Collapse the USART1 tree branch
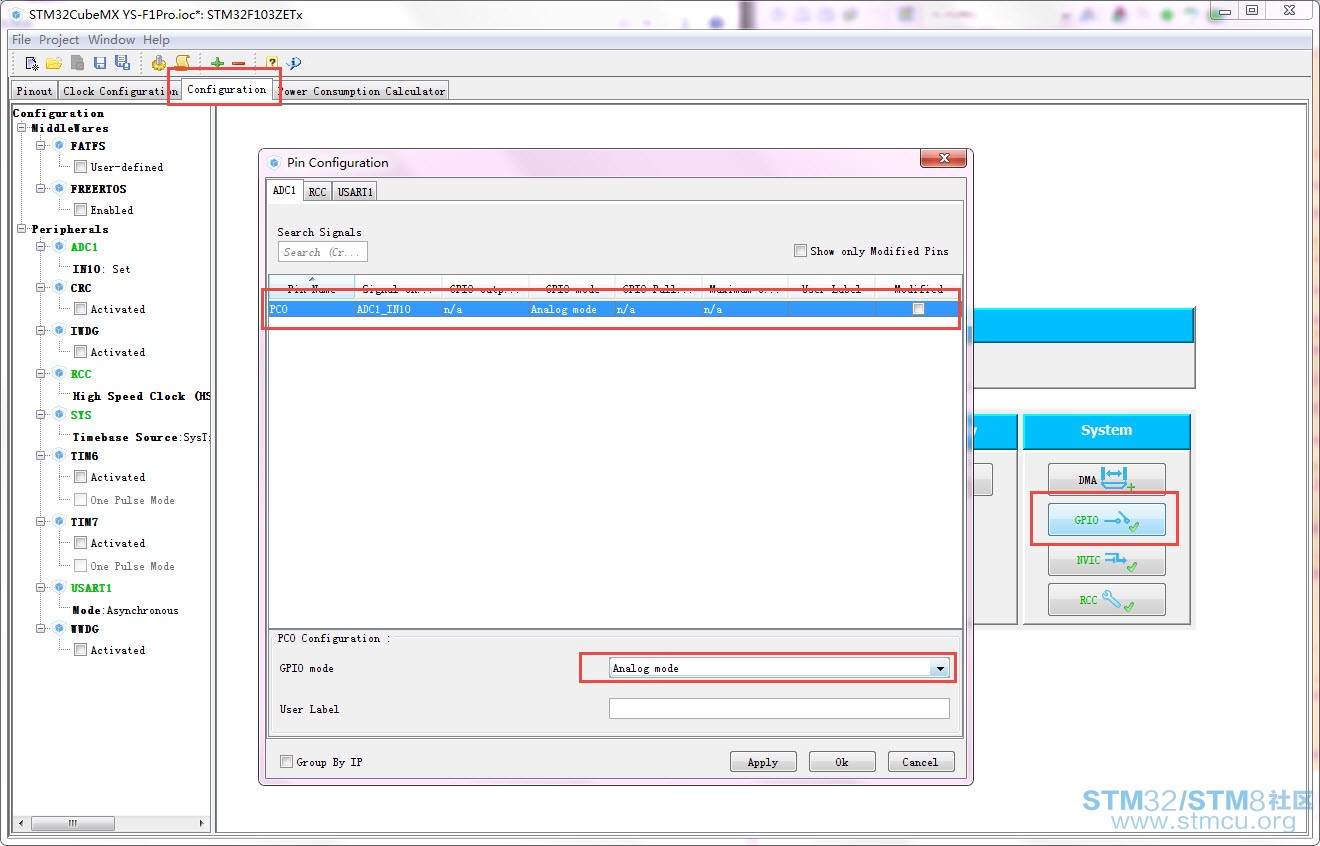This screenshot has width=1320, height=846. click(x=41, y=588)
